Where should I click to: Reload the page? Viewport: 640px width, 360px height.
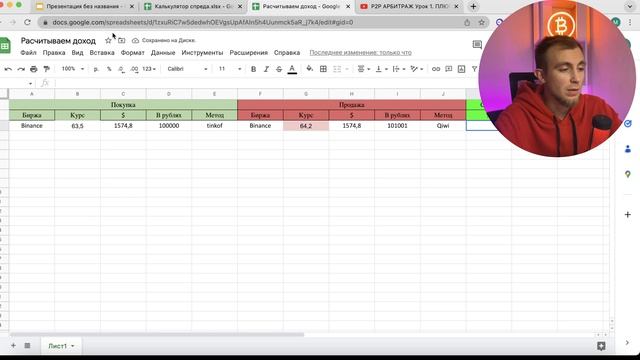click(x=27, y=22)
